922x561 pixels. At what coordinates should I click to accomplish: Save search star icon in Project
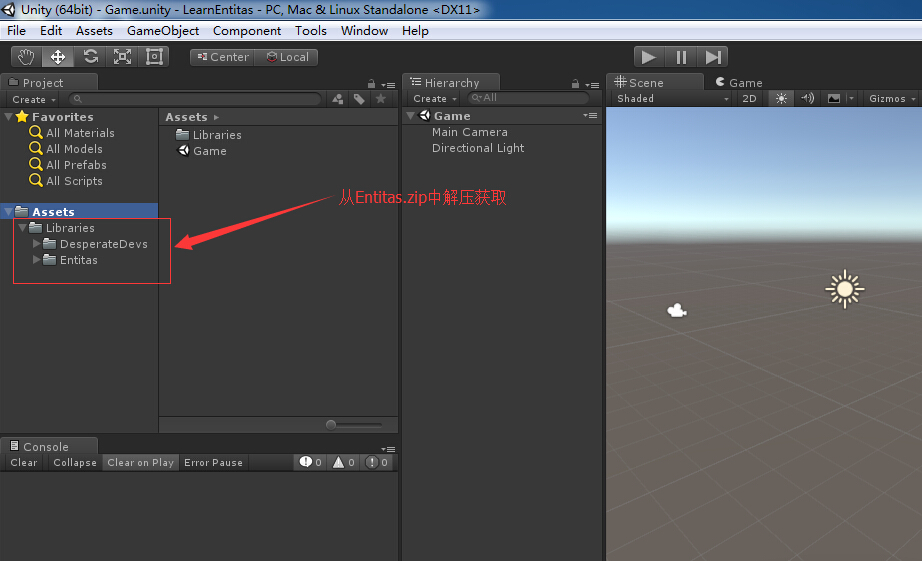coord(381,99)
